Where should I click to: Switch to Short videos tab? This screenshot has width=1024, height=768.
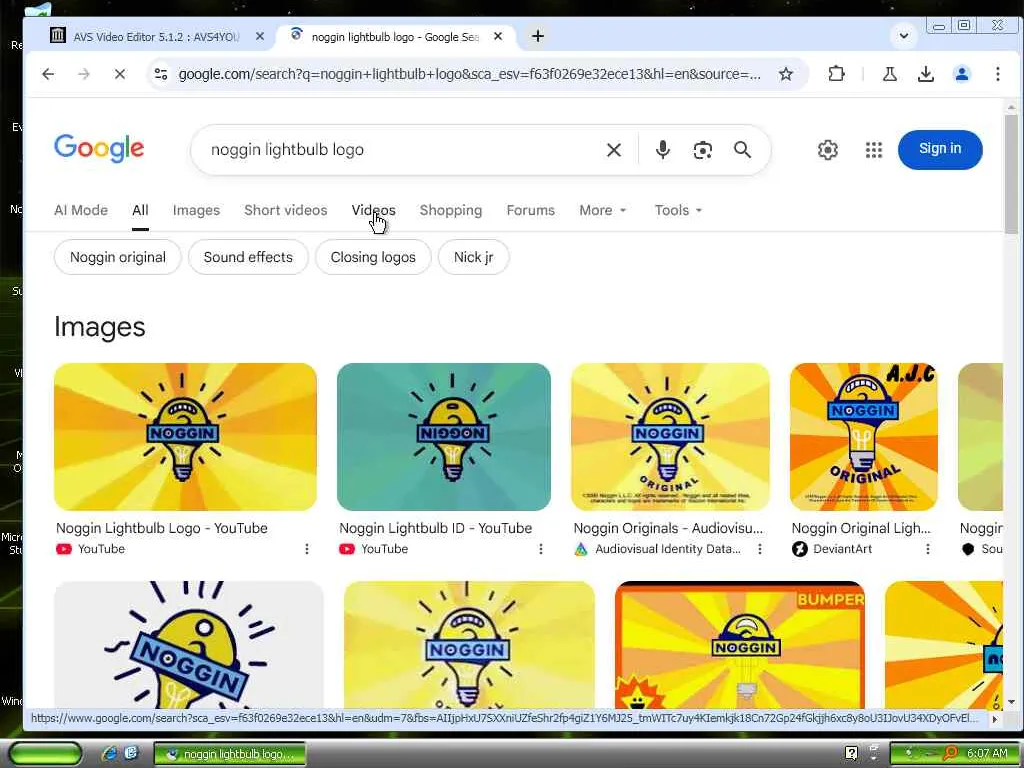click(x=285, y=210)
